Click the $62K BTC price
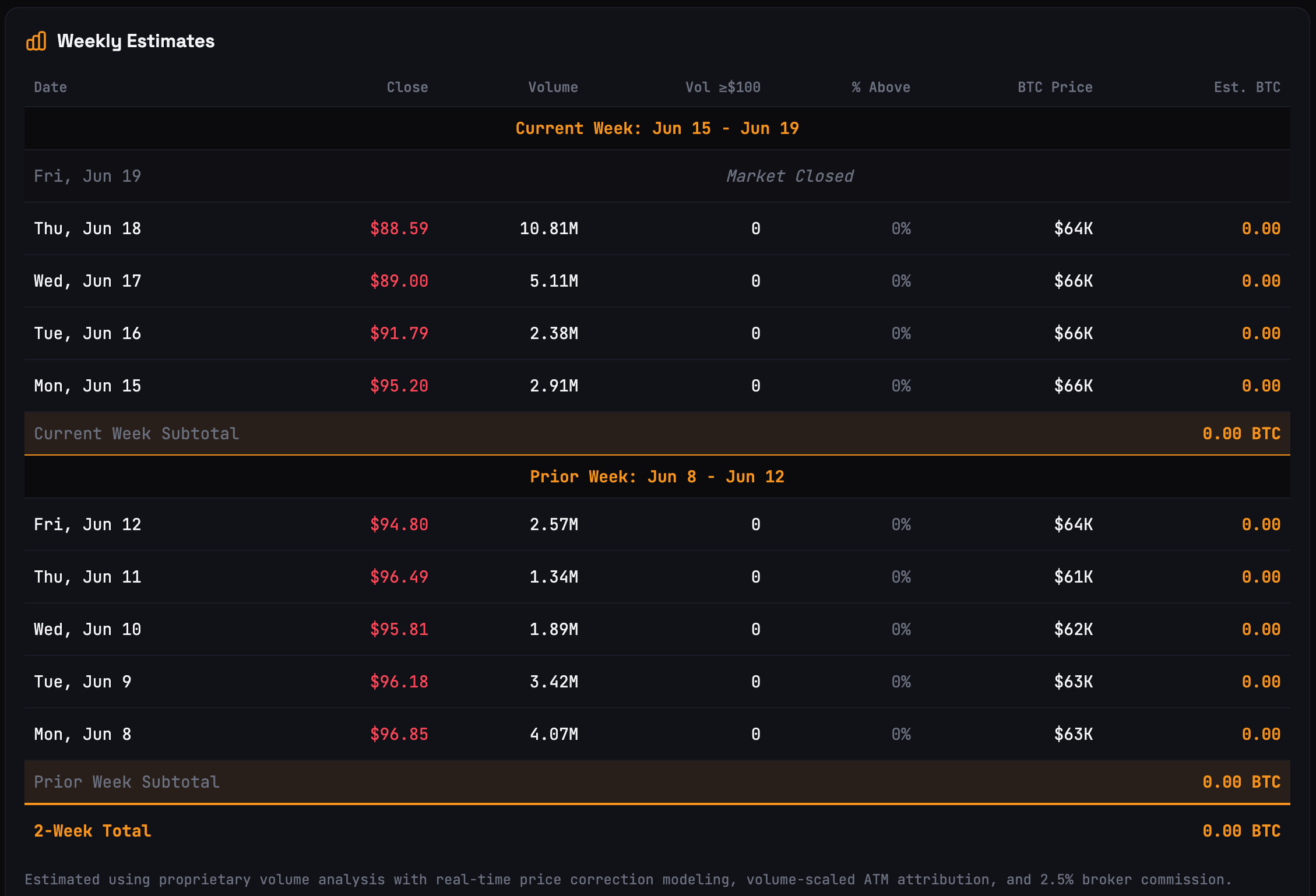This screenshot has height=896, width=1316. [x=1074, y=629]
